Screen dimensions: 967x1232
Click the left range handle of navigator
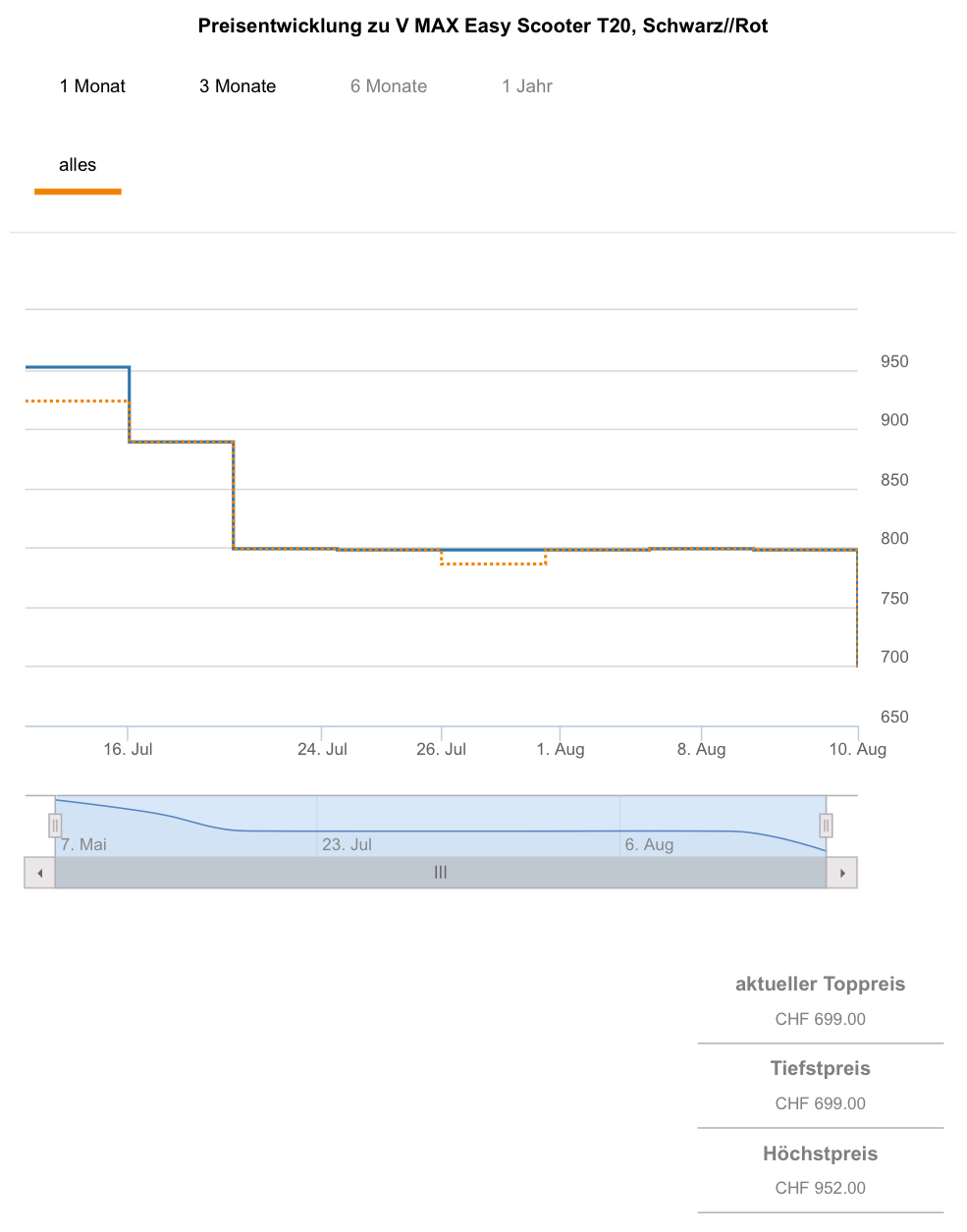(55, 826)
